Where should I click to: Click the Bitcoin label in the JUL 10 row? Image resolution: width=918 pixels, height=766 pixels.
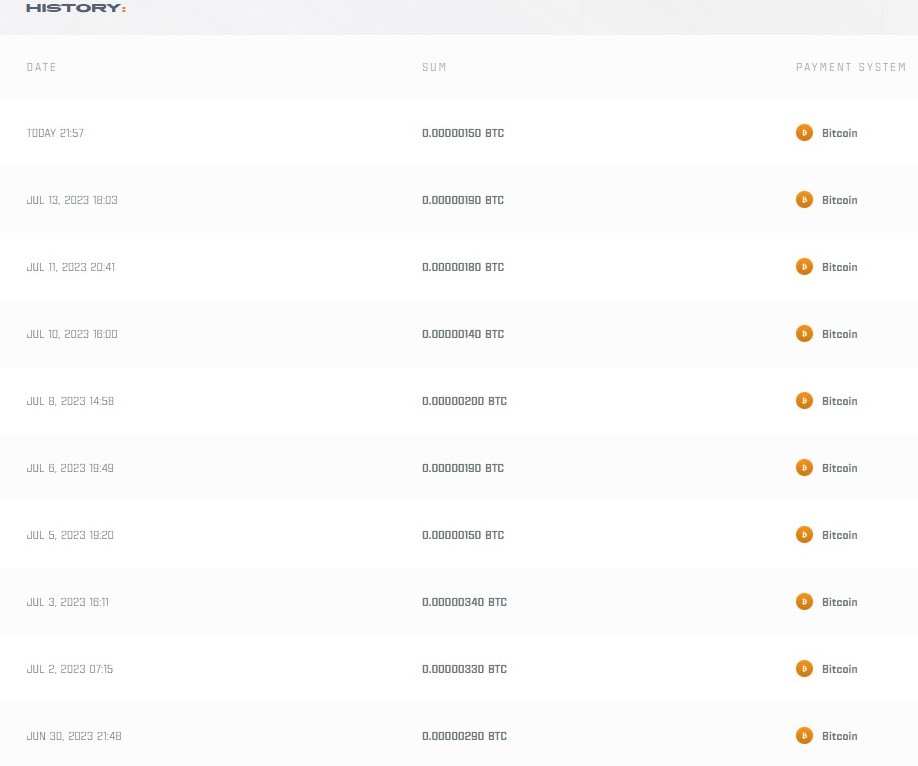(840, 334)
